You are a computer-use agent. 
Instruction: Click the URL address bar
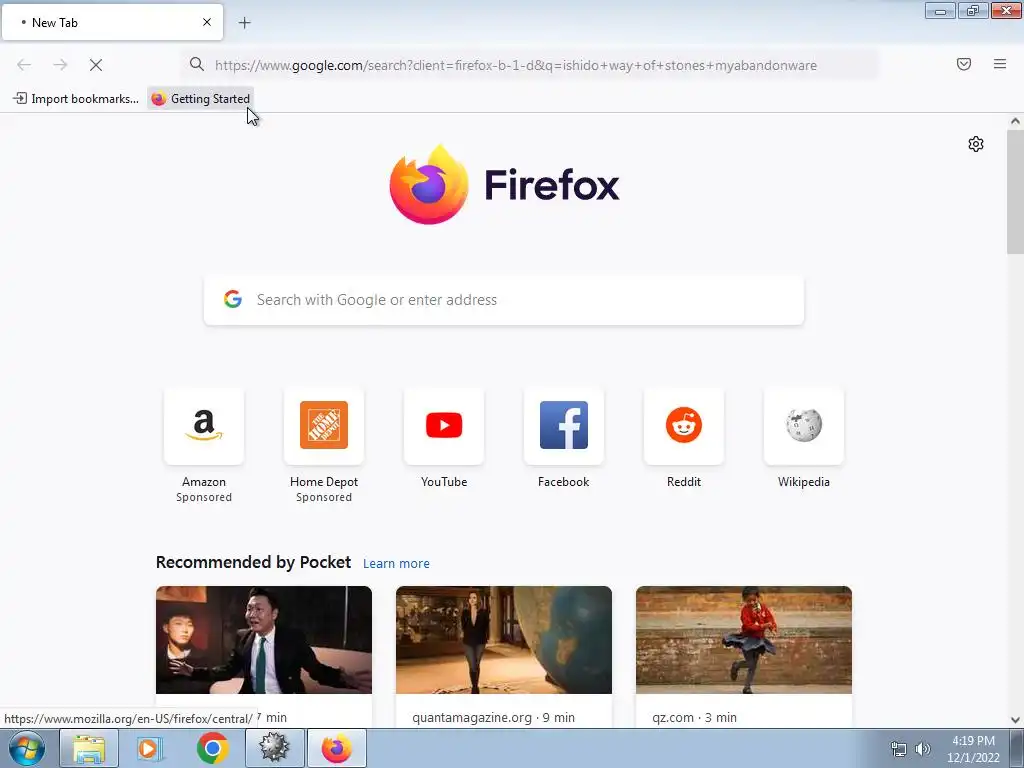(529, 65)
